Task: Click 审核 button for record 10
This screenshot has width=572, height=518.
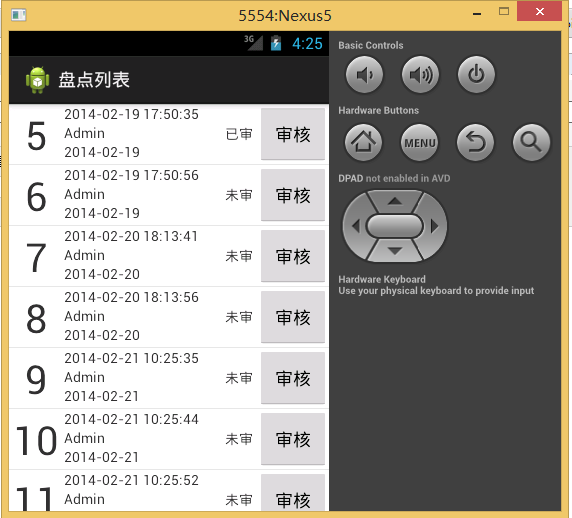Action: (x=293, y=439)
